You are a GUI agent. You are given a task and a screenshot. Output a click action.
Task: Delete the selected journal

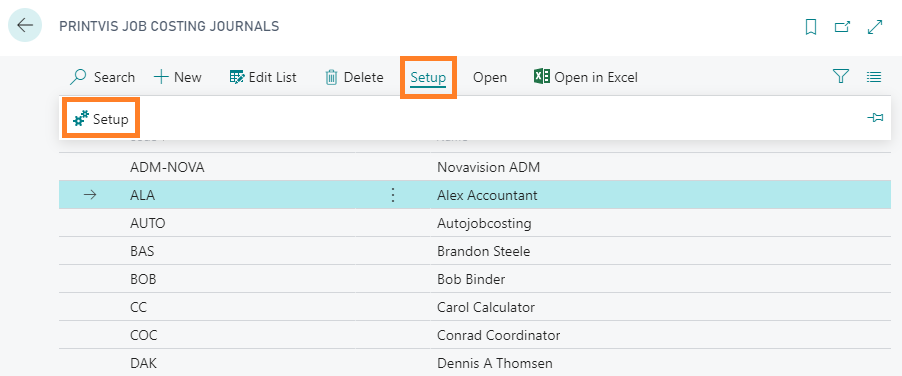point(354,77)
